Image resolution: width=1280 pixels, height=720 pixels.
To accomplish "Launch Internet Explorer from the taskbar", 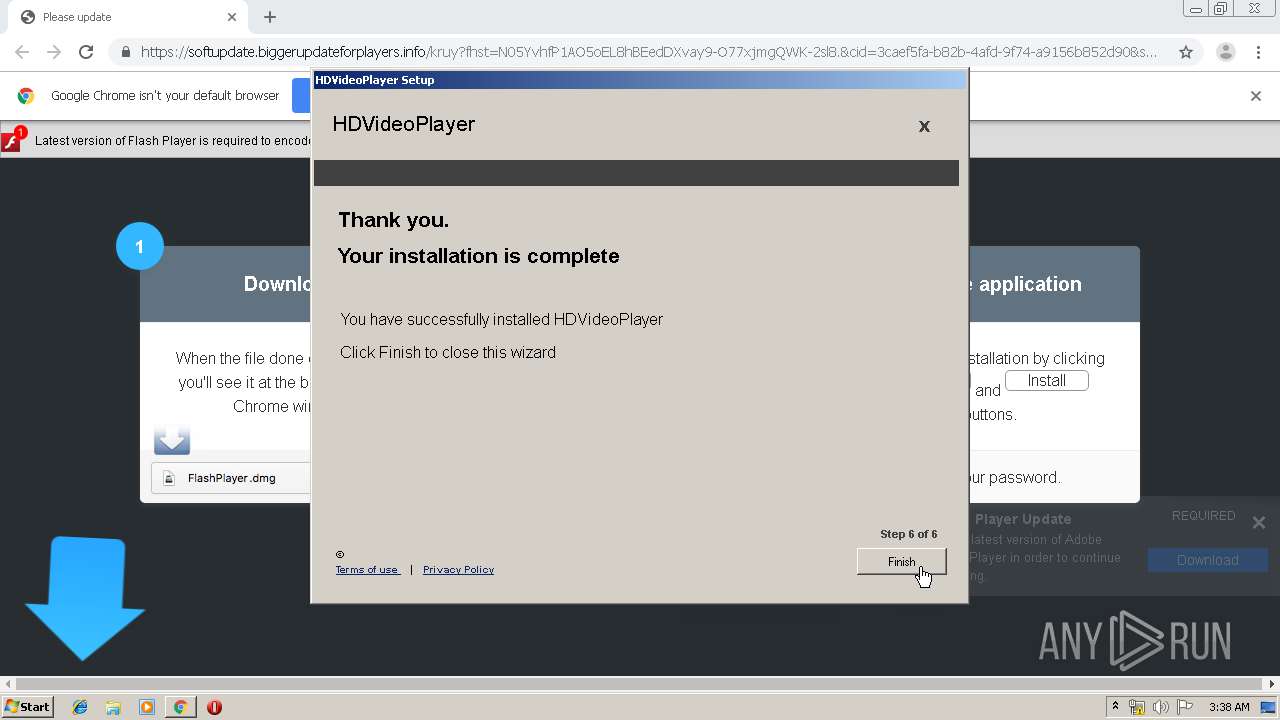I will pyautogui.click(x=80, y=707).
